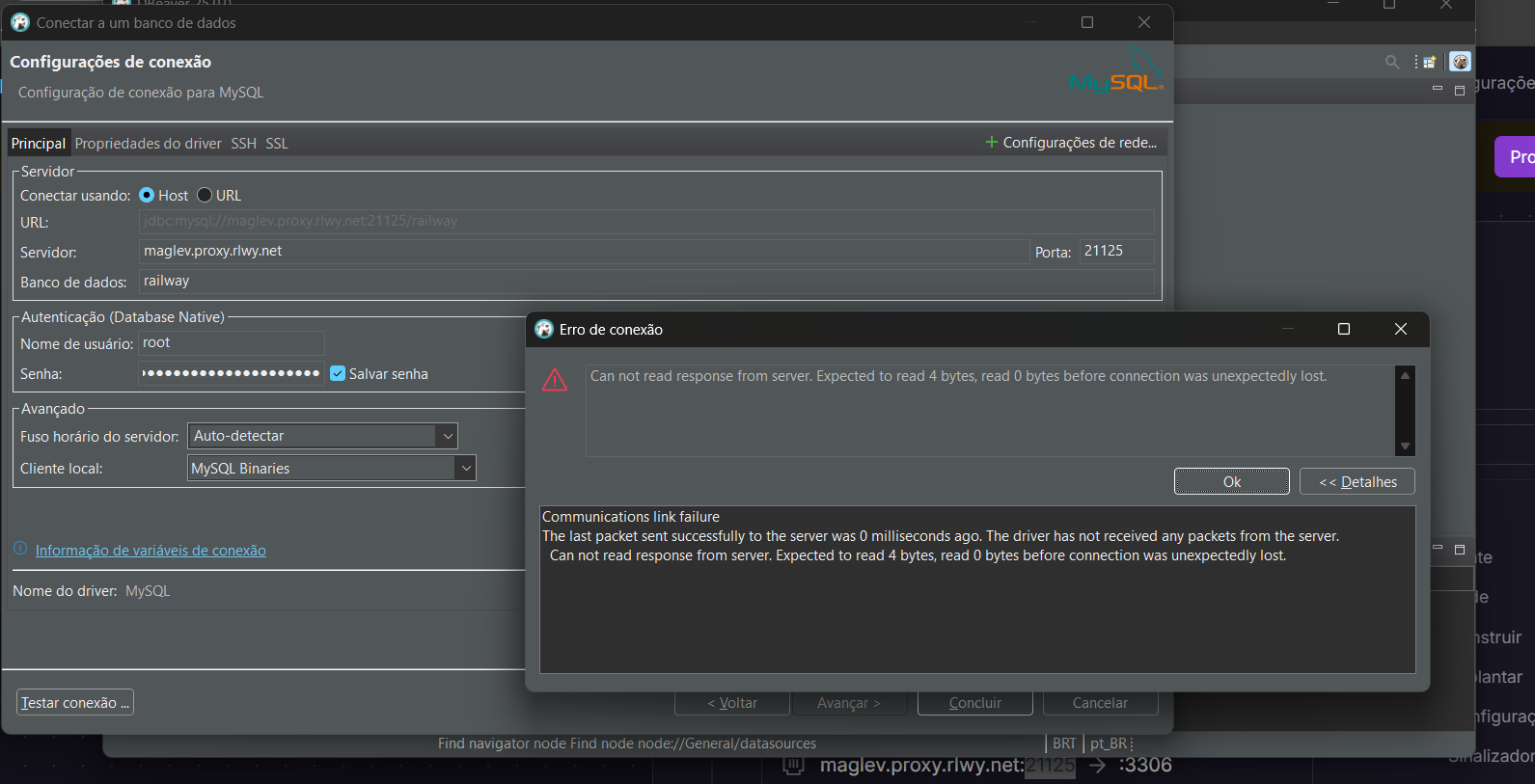Viewport: 1535px width, 784px height.
Task: Click the '< Voltar' button
Action: pyautogui.click(x=732, y=703)
